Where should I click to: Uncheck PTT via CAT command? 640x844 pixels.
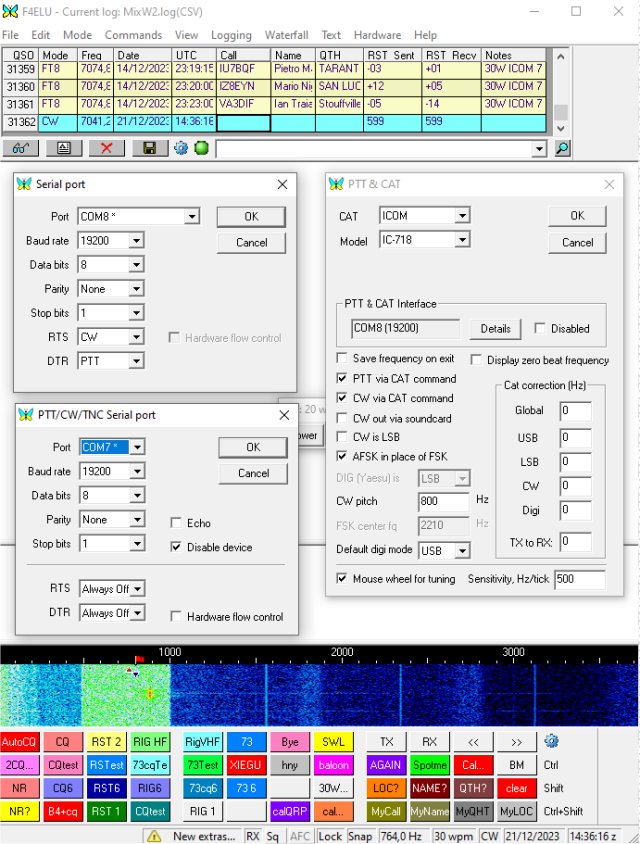[343, 379]
